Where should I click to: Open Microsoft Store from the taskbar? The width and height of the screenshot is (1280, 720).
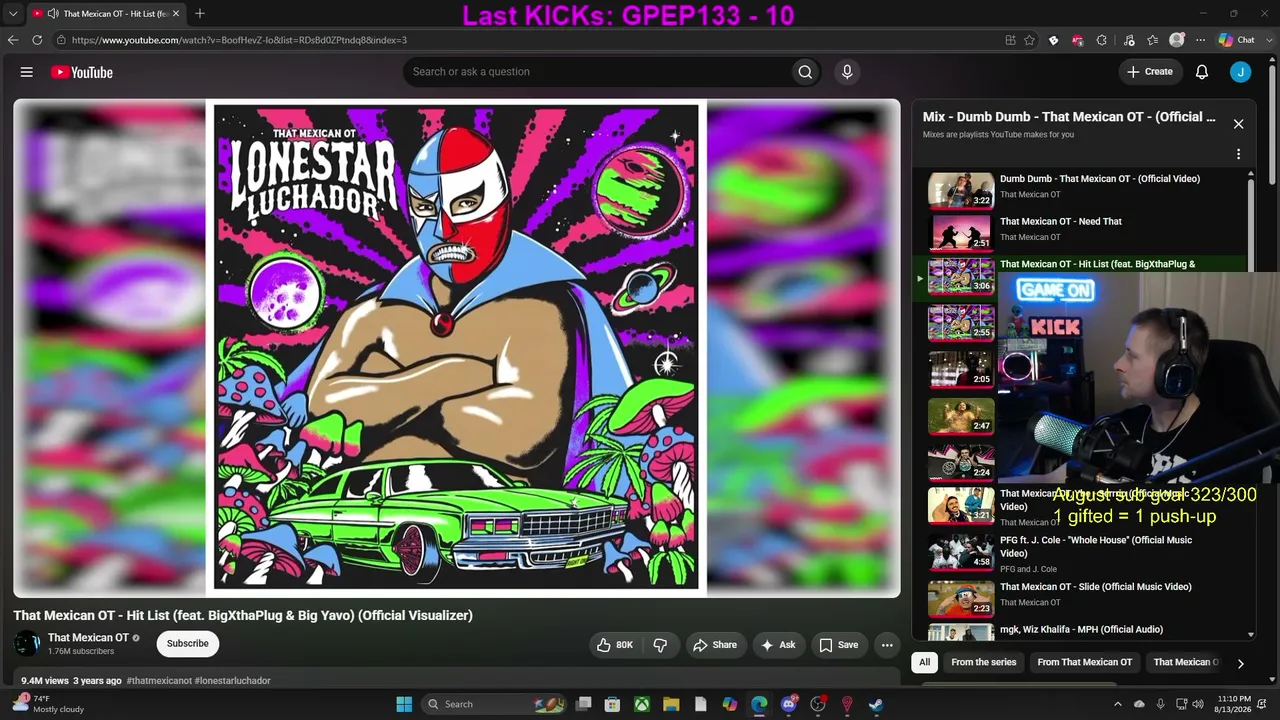[613, 704]
